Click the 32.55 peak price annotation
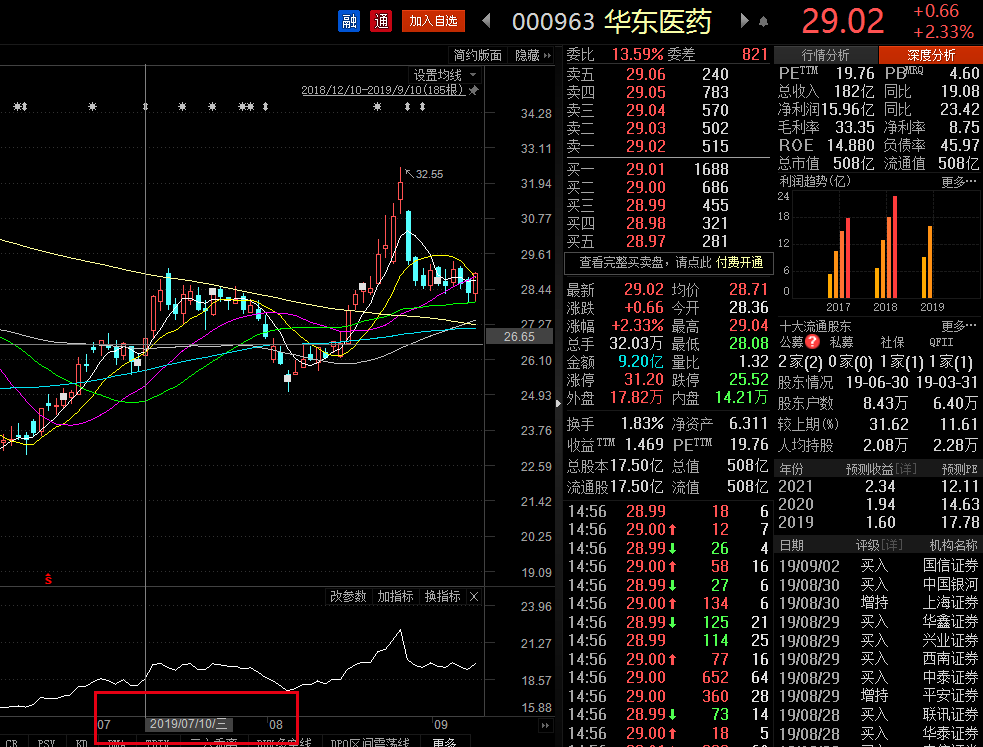983x747 pixels. pyautogui.click(x=429, y=174)
